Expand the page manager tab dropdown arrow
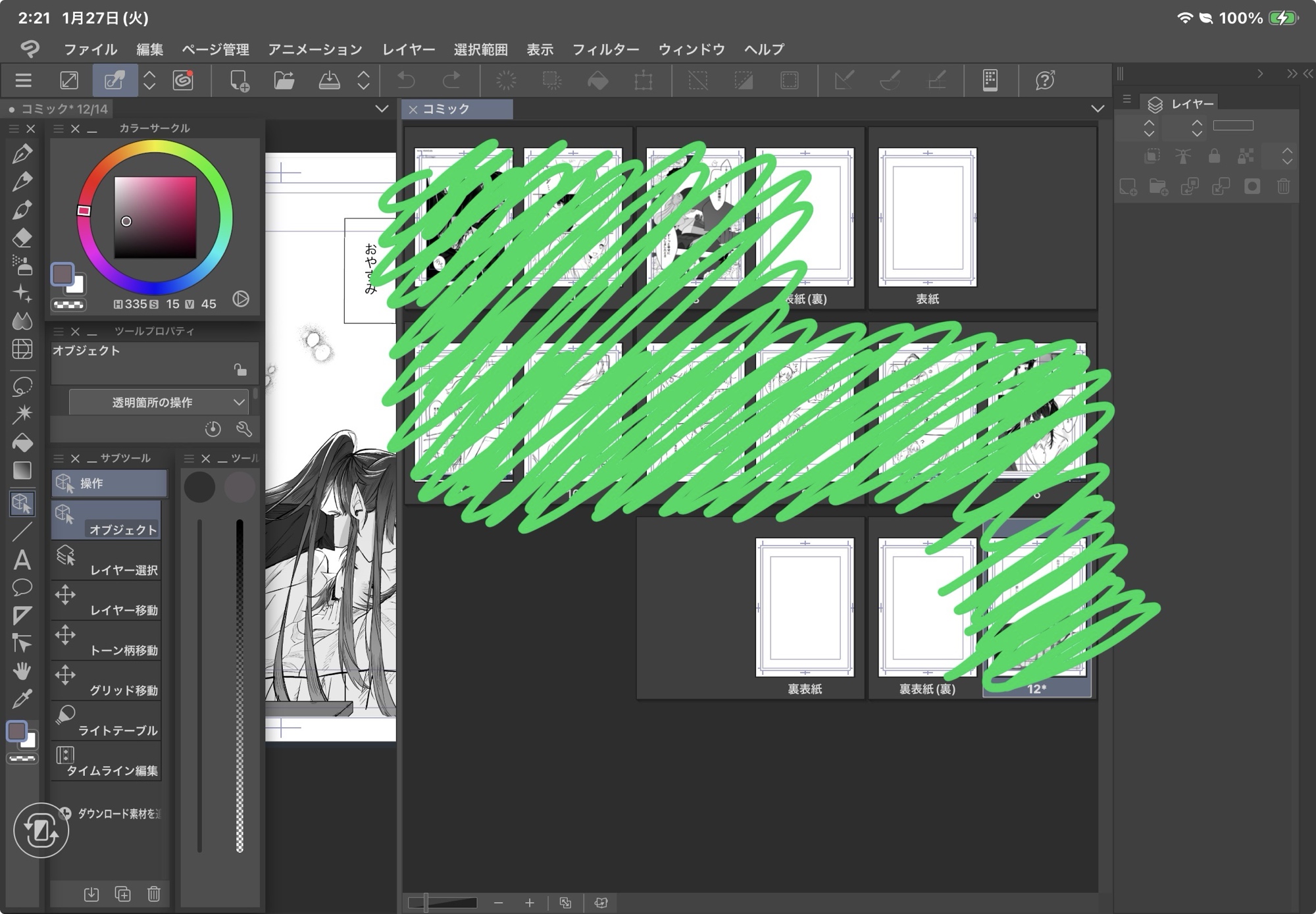1316x914 pixels. pos(1097,109)
